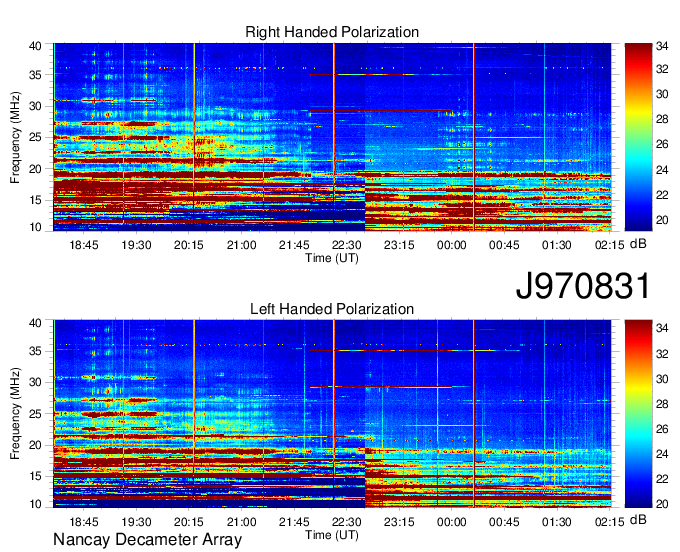The height and width of the screenshot is (552, 680).
Task: Select the J970831 observation label
Action: point(583,286)
